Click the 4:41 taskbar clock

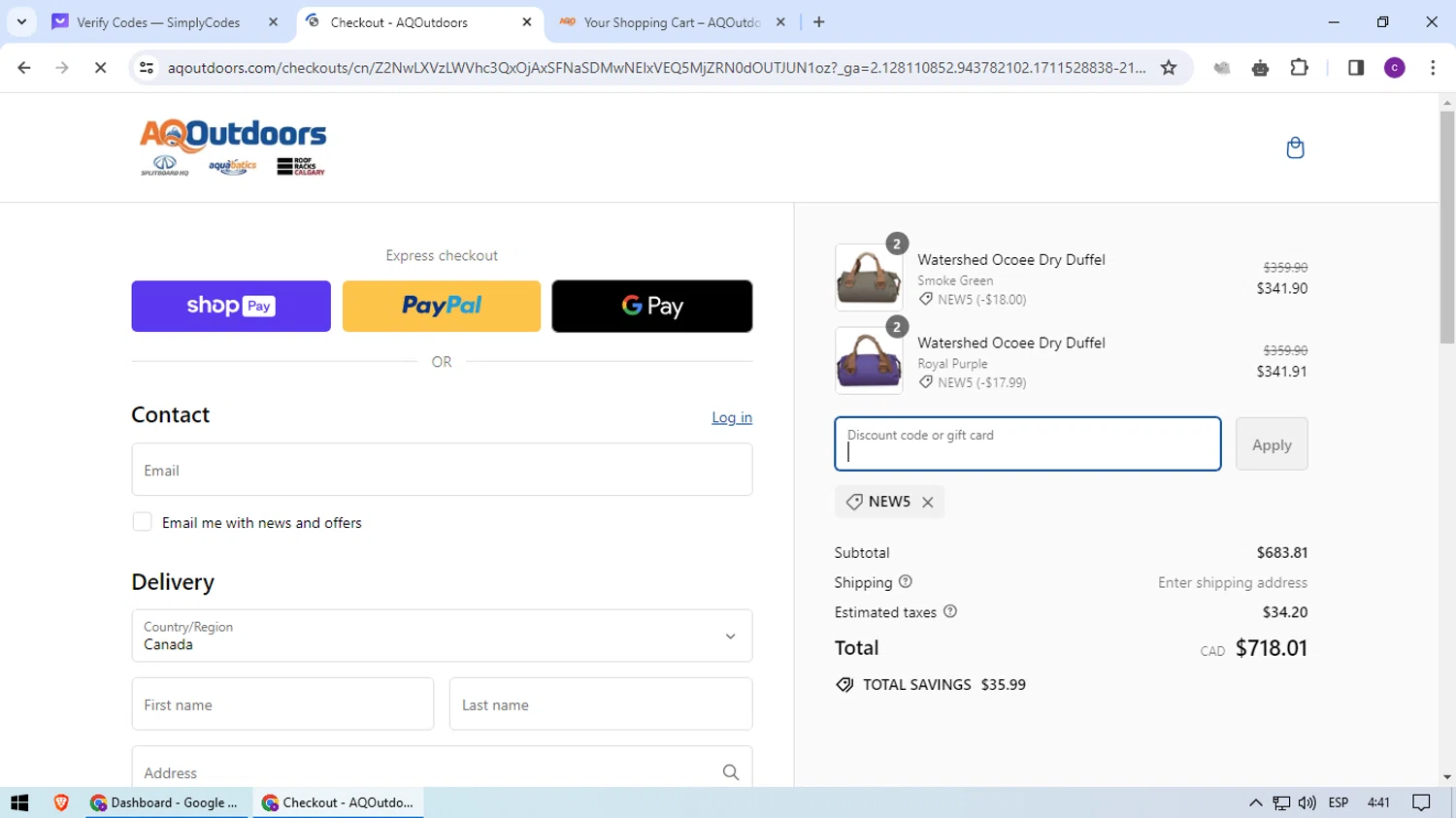click(x=1378, y=802)
